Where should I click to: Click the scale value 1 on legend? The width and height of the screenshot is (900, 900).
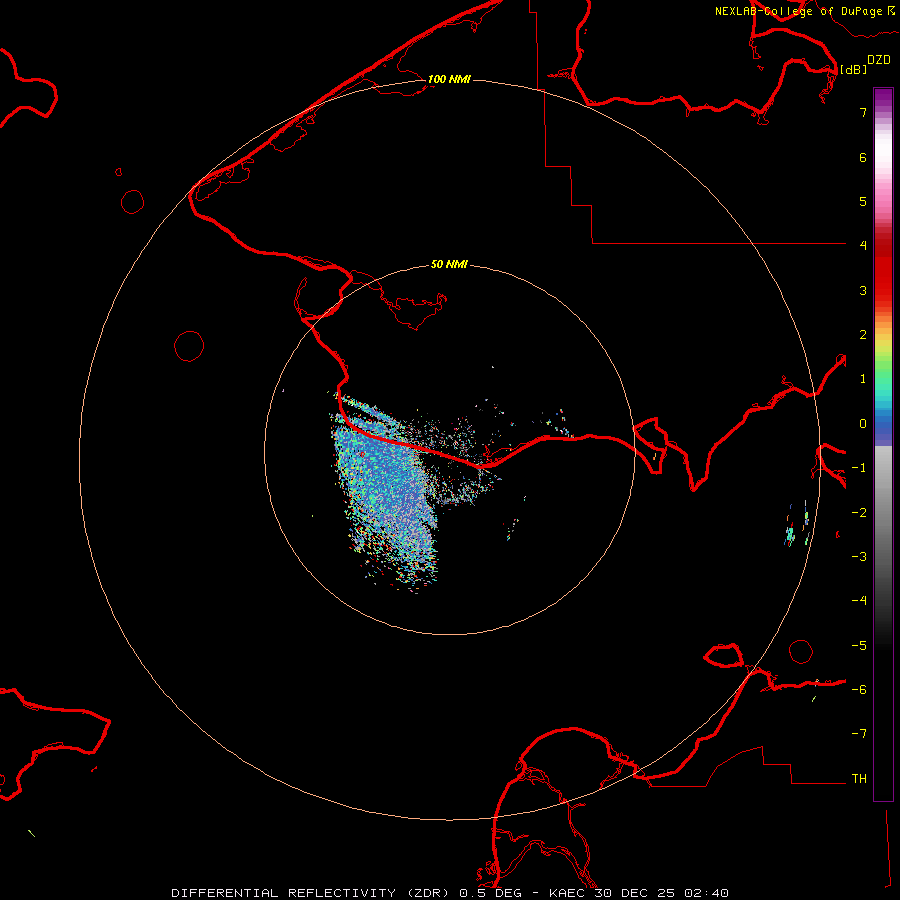click(x=863, y=379)
